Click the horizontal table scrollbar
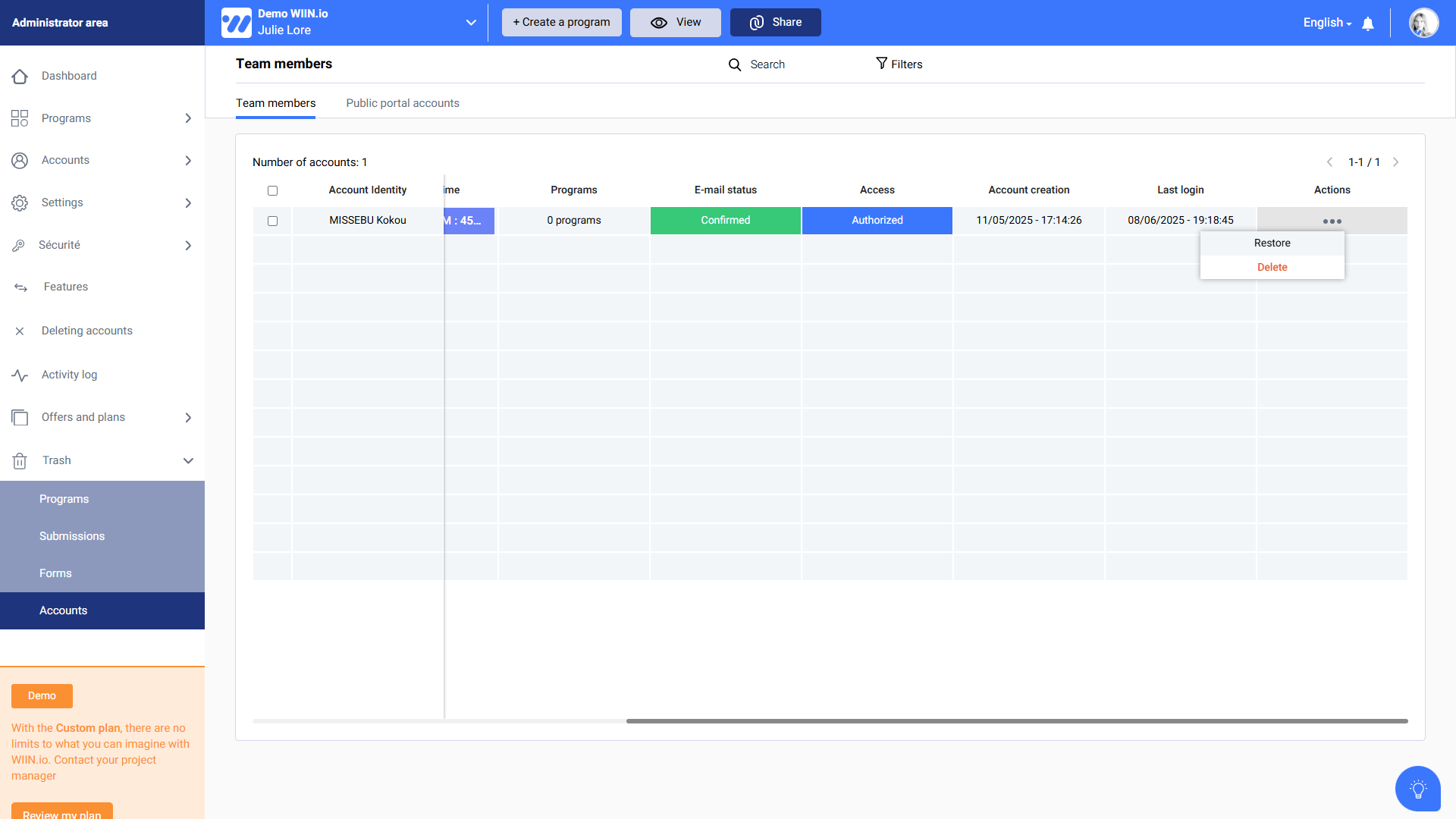 (1016, 721)
